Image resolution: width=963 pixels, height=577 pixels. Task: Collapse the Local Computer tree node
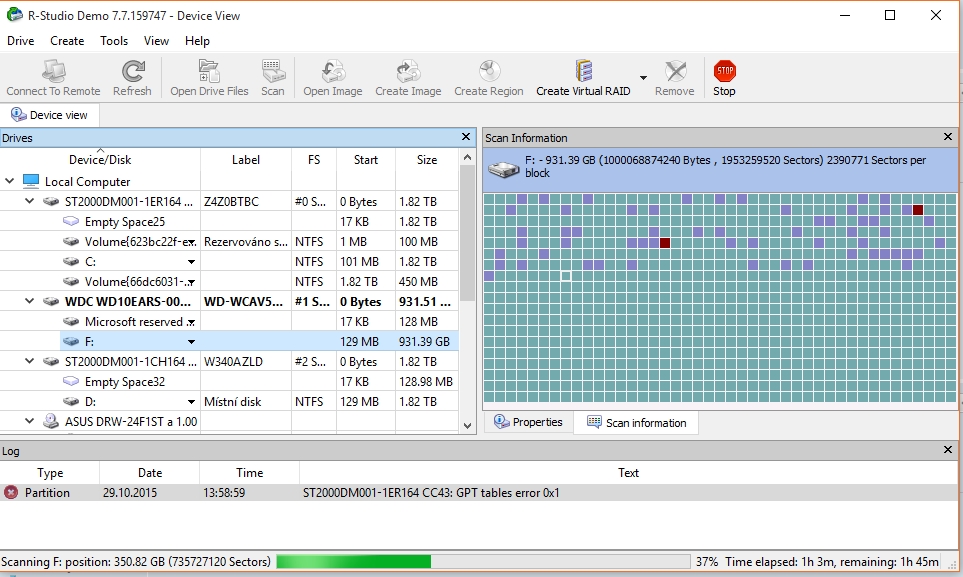click(9, 181)
